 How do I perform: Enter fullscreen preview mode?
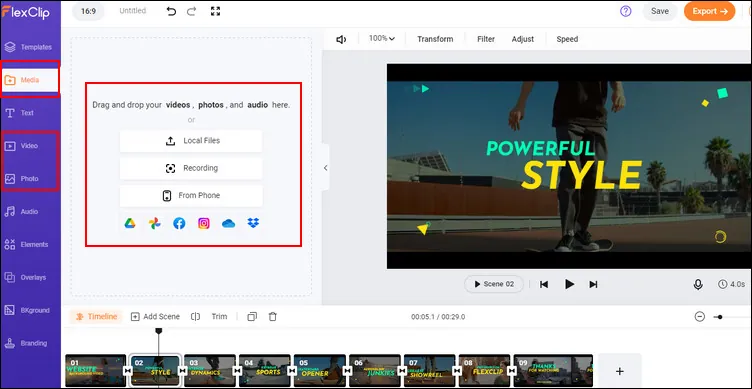pyautogui.click(x=215, y=12)
